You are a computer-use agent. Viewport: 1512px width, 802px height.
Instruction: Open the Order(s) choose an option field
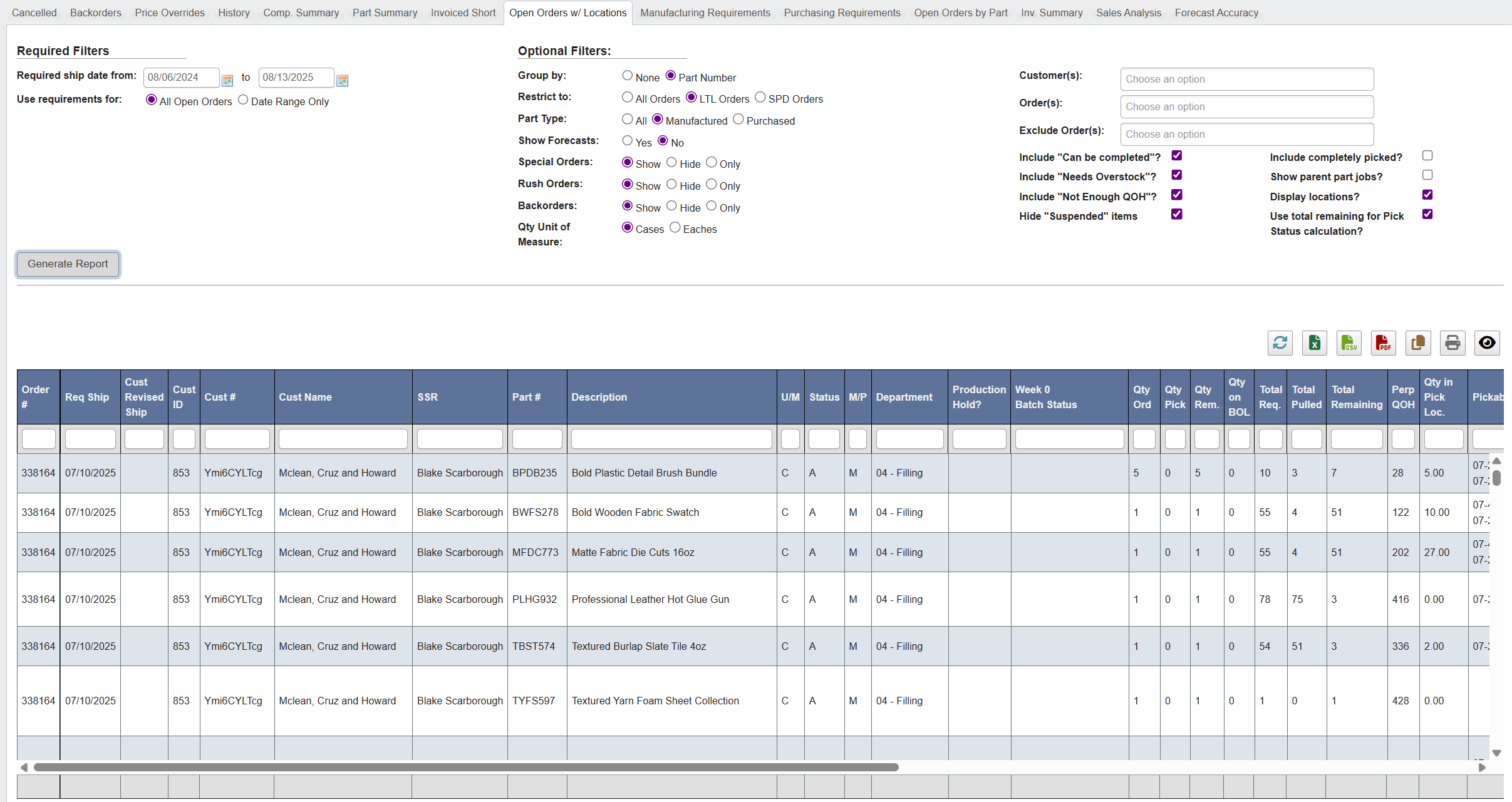point(1246,106)
